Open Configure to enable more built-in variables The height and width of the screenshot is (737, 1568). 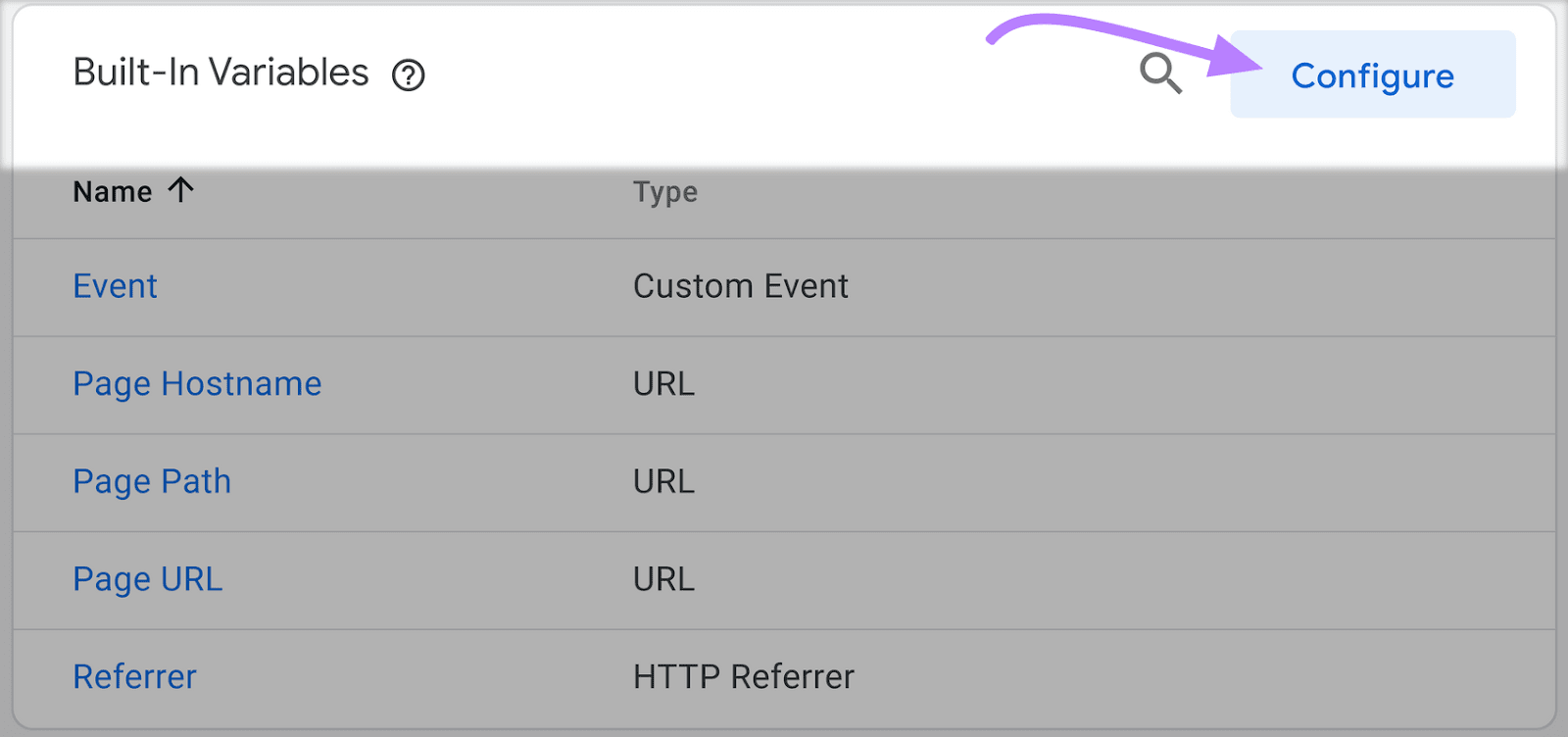(1373, 75)
